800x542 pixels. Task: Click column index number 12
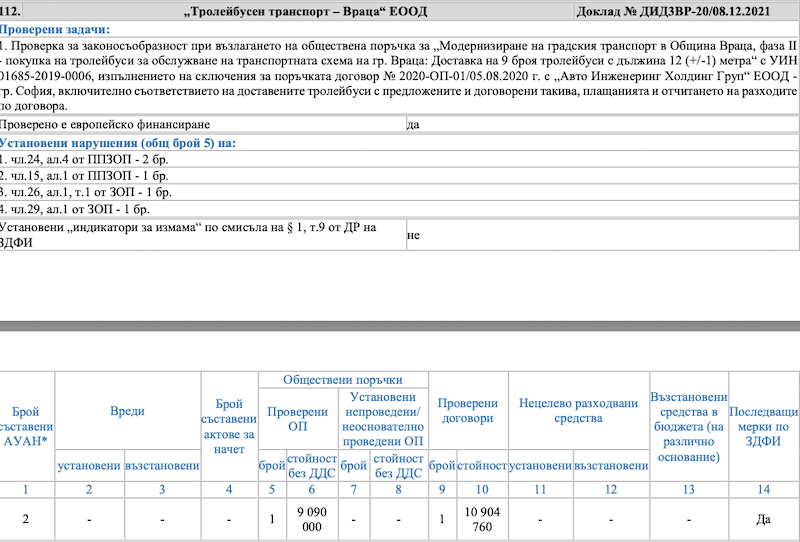[611, 489]
